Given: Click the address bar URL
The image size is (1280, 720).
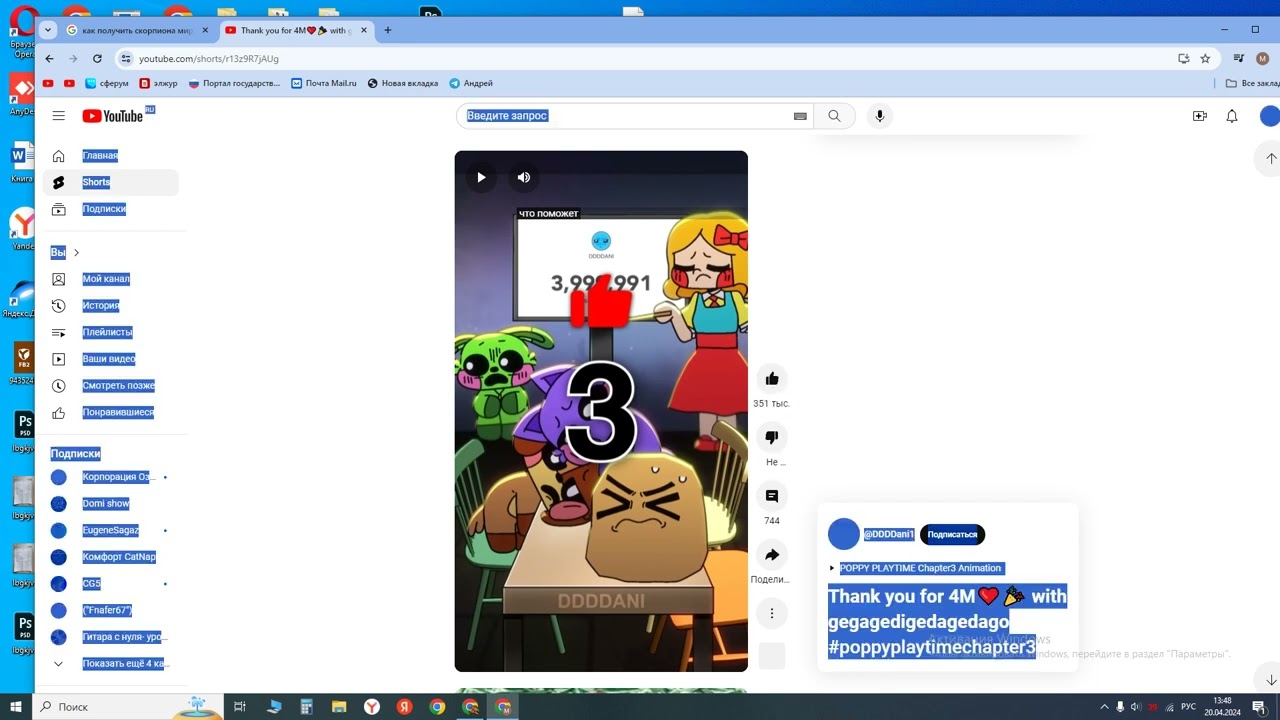Looking at the screenshot, I should click(x=209, y=59).
